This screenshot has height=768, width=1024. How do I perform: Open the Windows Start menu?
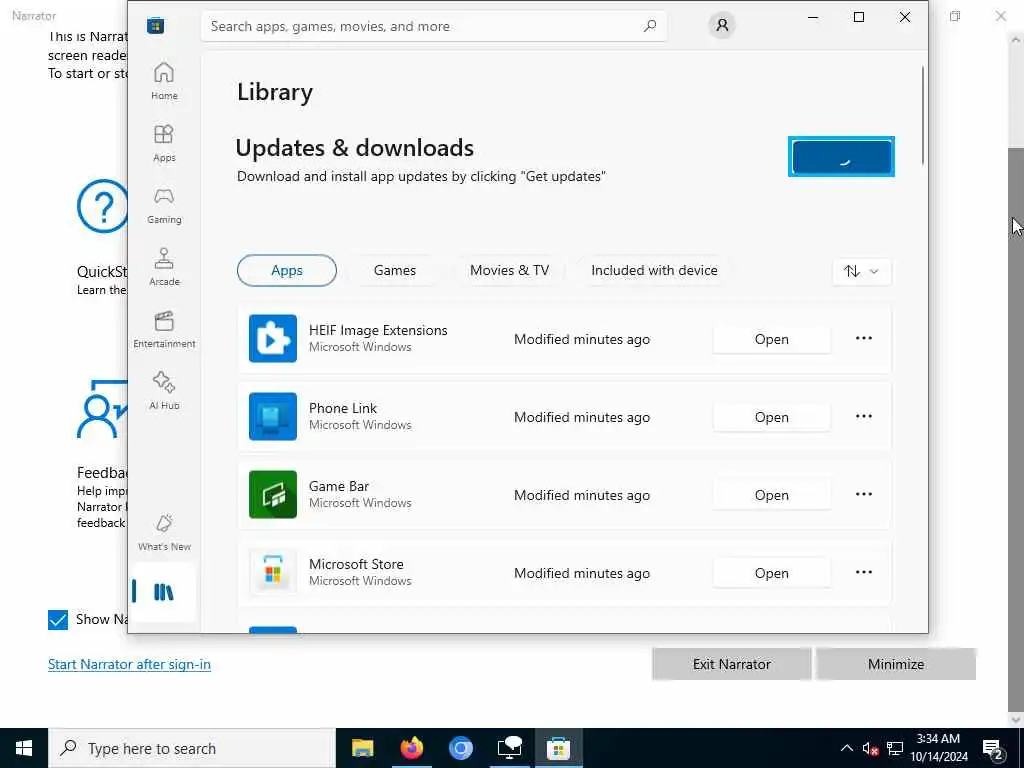(x=24, y=748)
